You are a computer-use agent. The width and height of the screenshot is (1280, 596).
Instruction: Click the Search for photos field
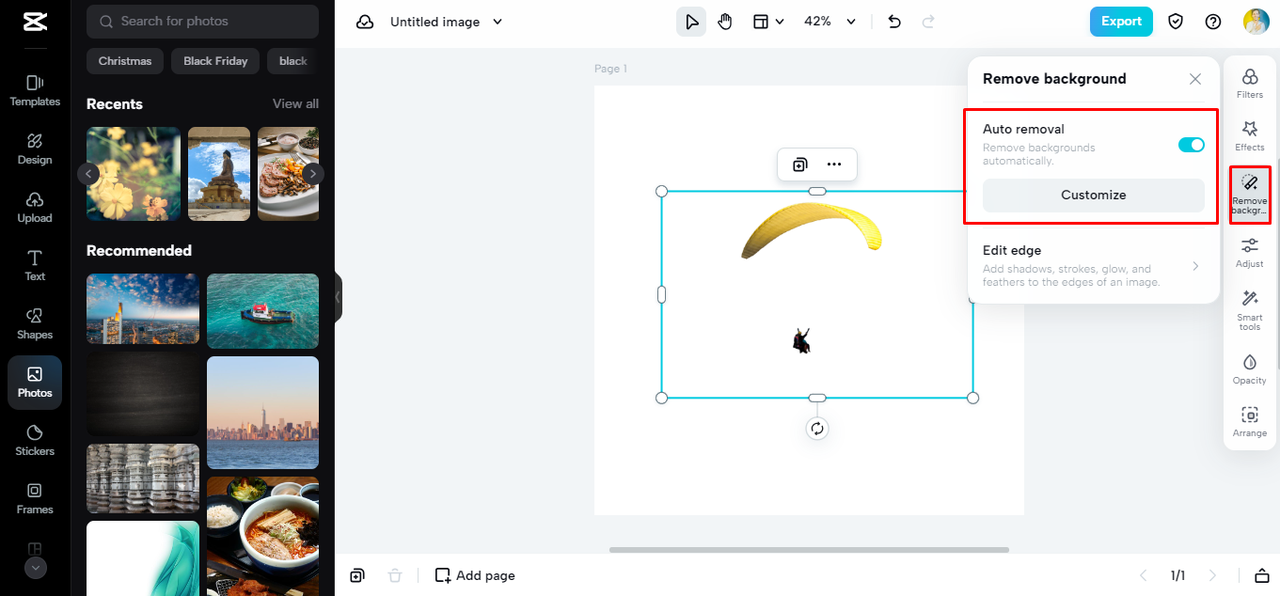coord(203,21)
